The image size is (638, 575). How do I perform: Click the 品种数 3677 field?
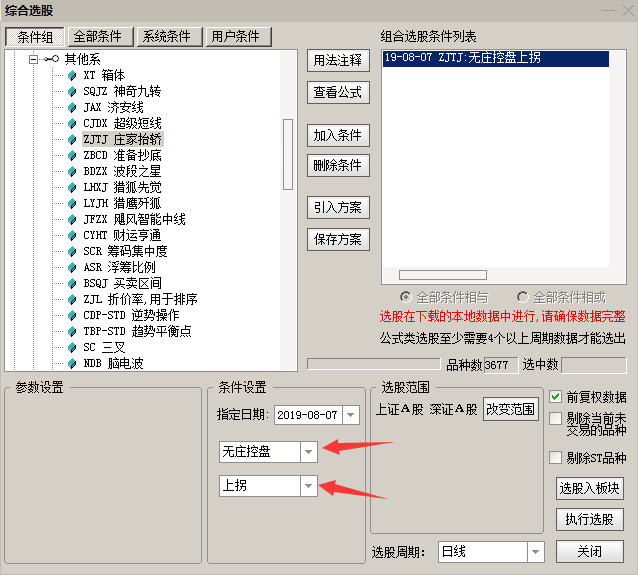pyautogui.click(x=501, y=365)
